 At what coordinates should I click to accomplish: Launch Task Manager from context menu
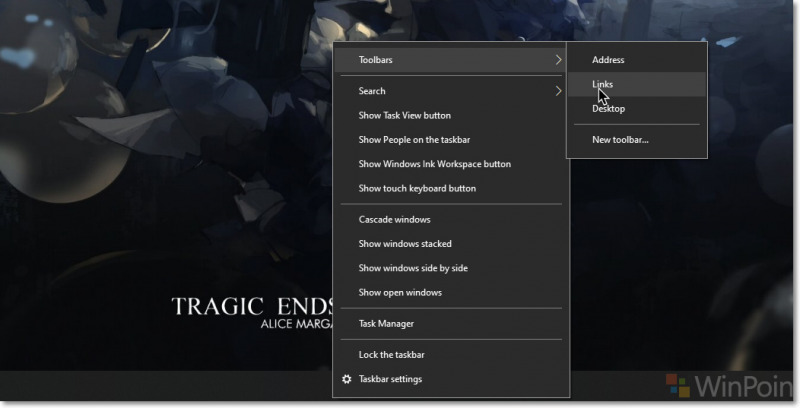(x=451, y=324)
